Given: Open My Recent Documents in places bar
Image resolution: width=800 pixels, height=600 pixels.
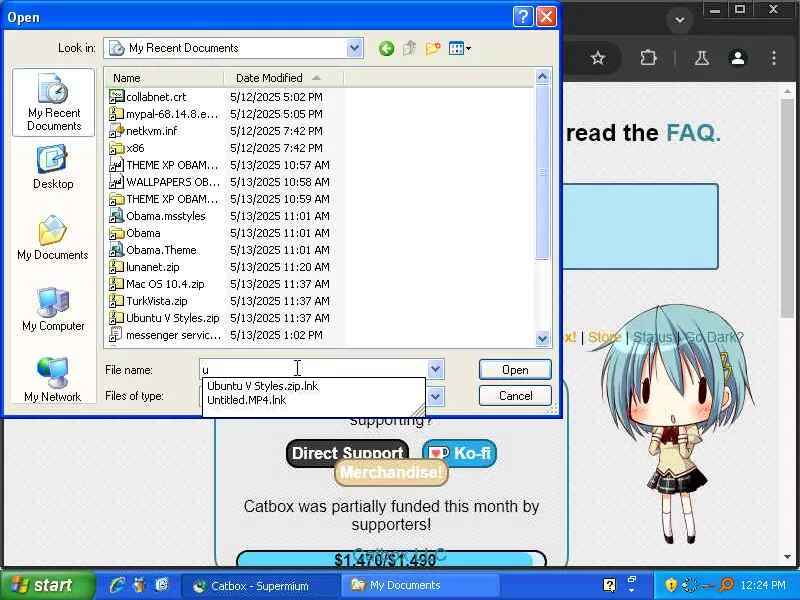Looking at the screenshot, I should tap(54, 103).
